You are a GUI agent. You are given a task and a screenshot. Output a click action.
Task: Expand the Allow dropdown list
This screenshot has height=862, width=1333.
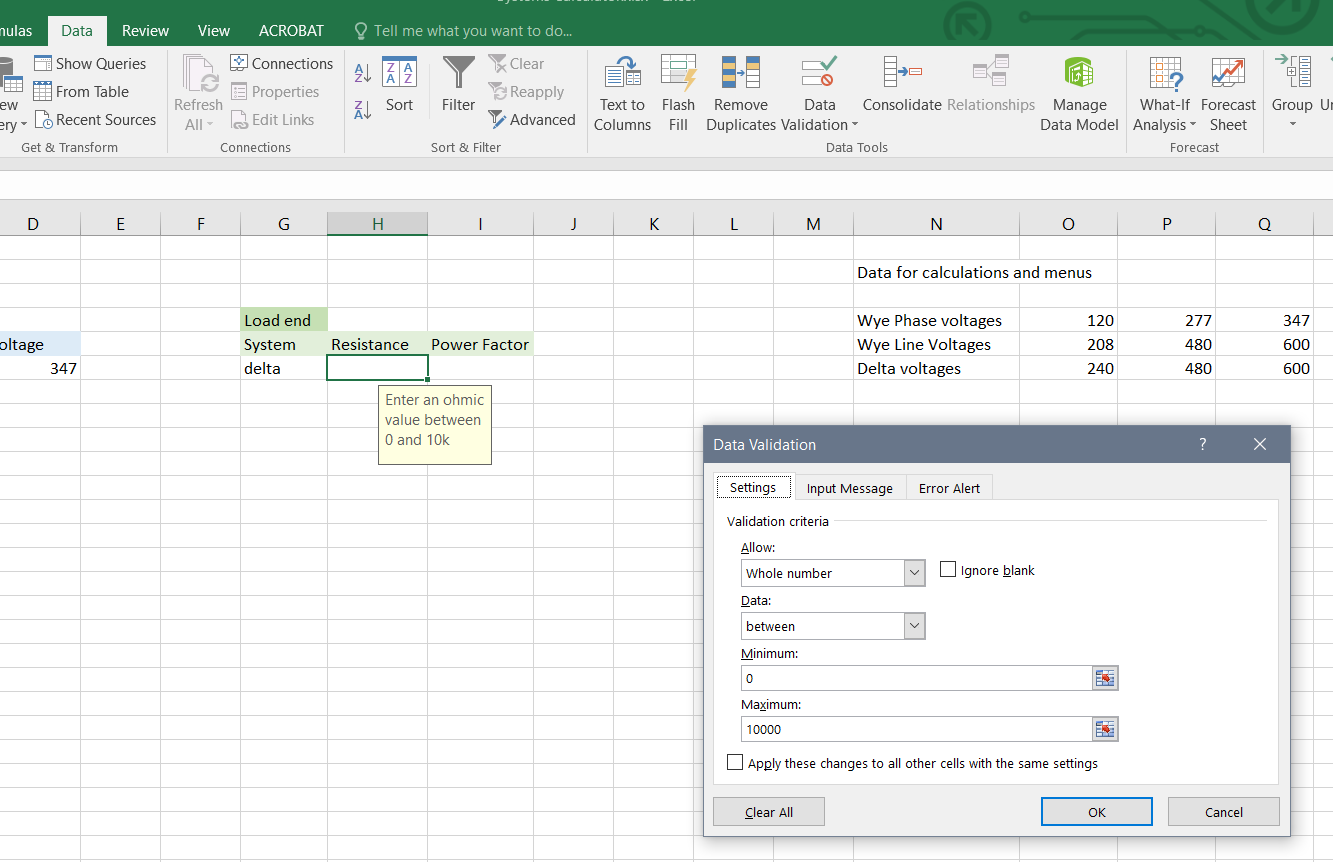tap(914, 573)
